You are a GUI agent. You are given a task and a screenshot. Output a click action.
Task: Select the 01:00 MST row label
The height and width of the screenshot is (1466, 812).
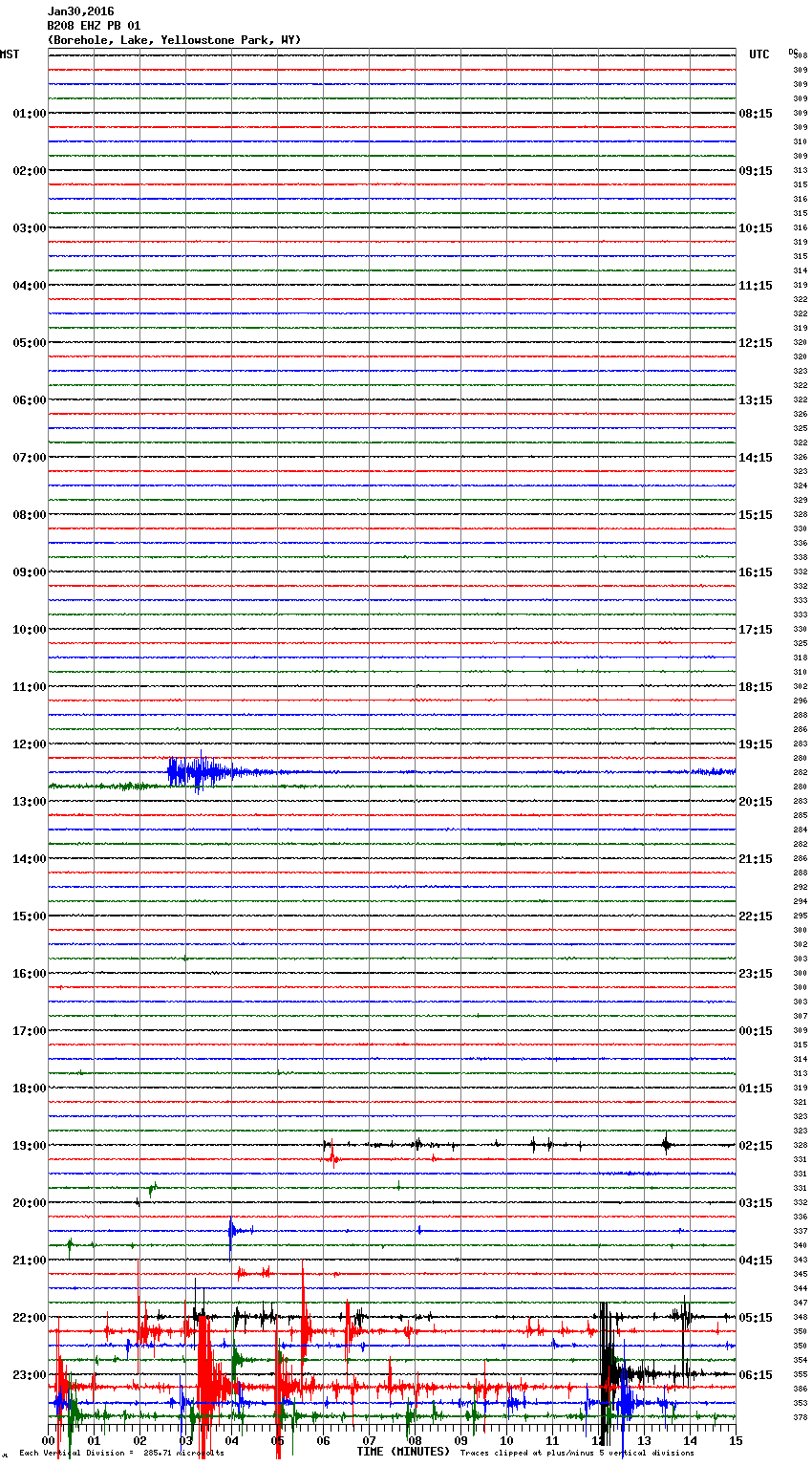29,114
